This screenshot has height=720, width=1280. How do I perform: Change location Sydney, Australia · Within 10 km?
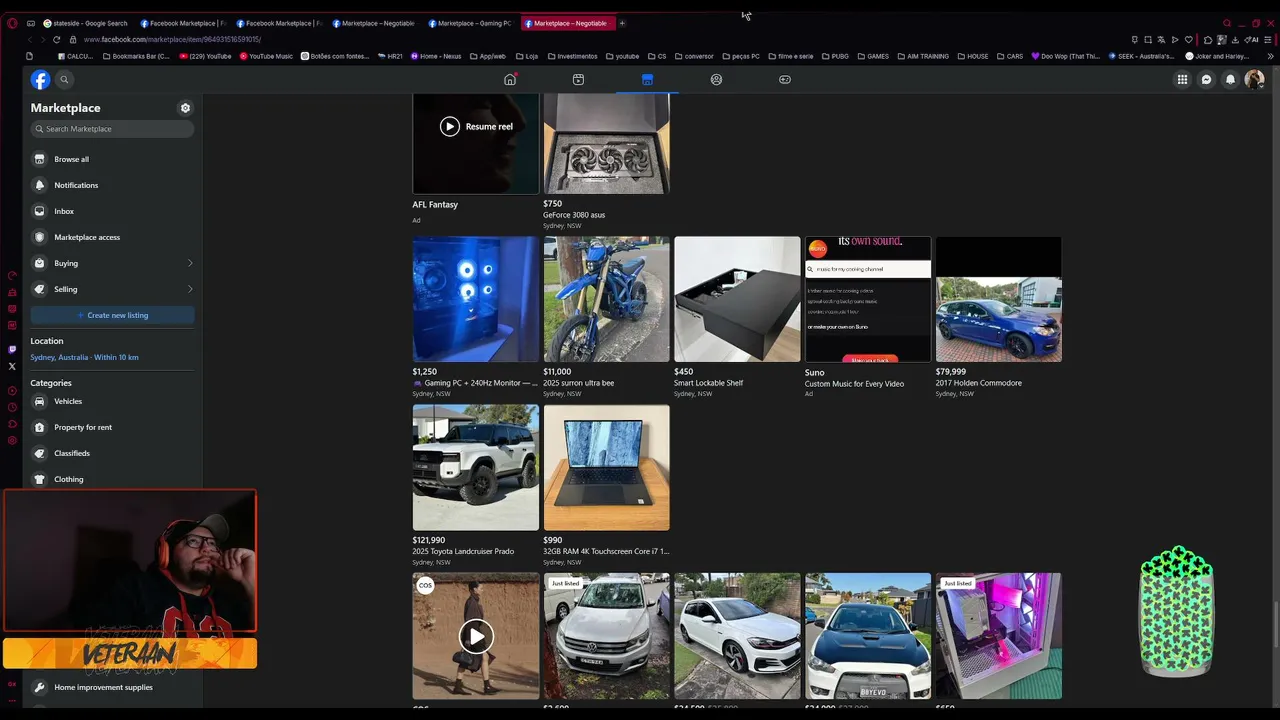click(x=84, y=357)
